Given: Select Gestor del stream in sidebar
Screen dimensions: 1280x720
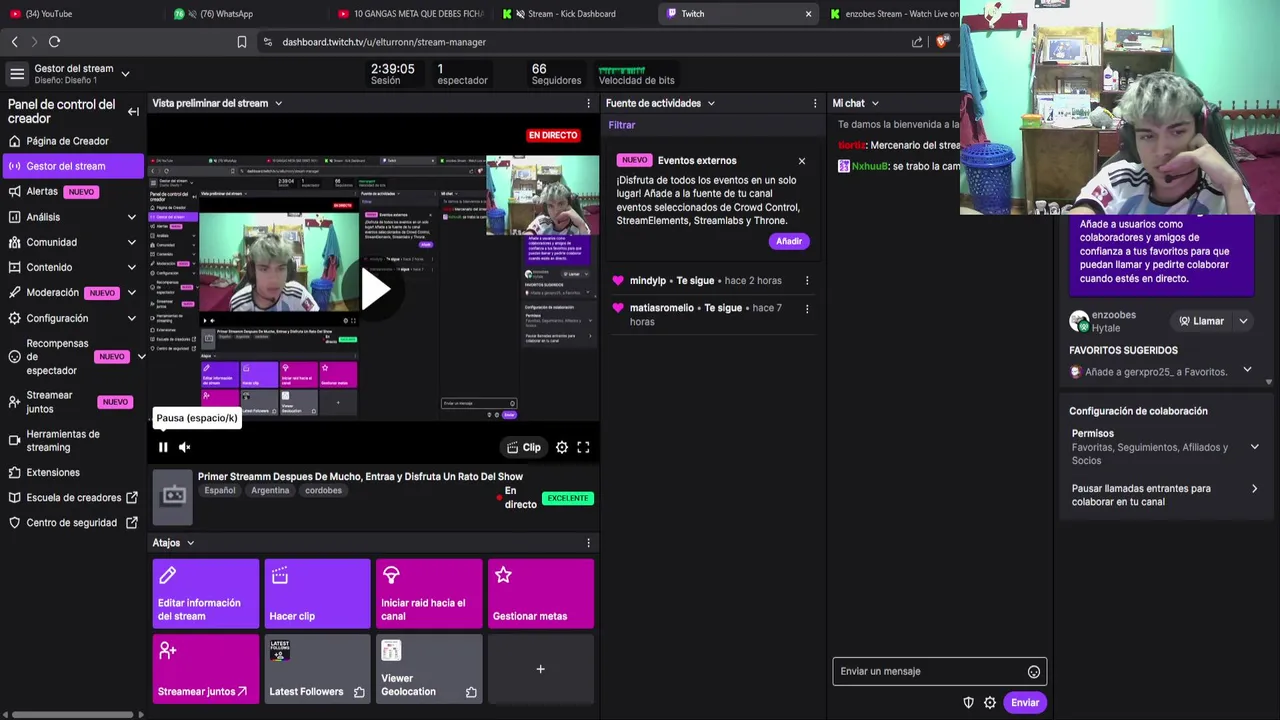Looking at the screenshot, I should point(73,166).
